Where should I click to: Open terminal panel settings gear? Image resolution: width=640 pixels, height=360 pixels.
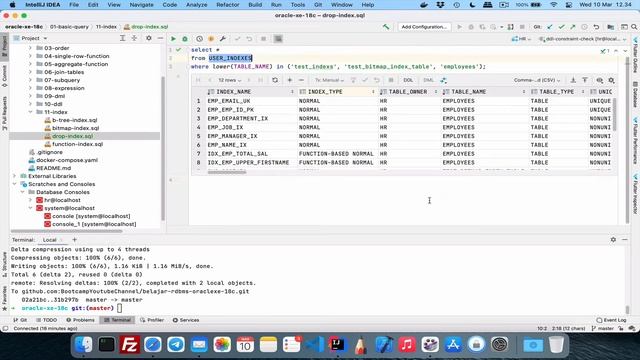click(x=613, y=240)
